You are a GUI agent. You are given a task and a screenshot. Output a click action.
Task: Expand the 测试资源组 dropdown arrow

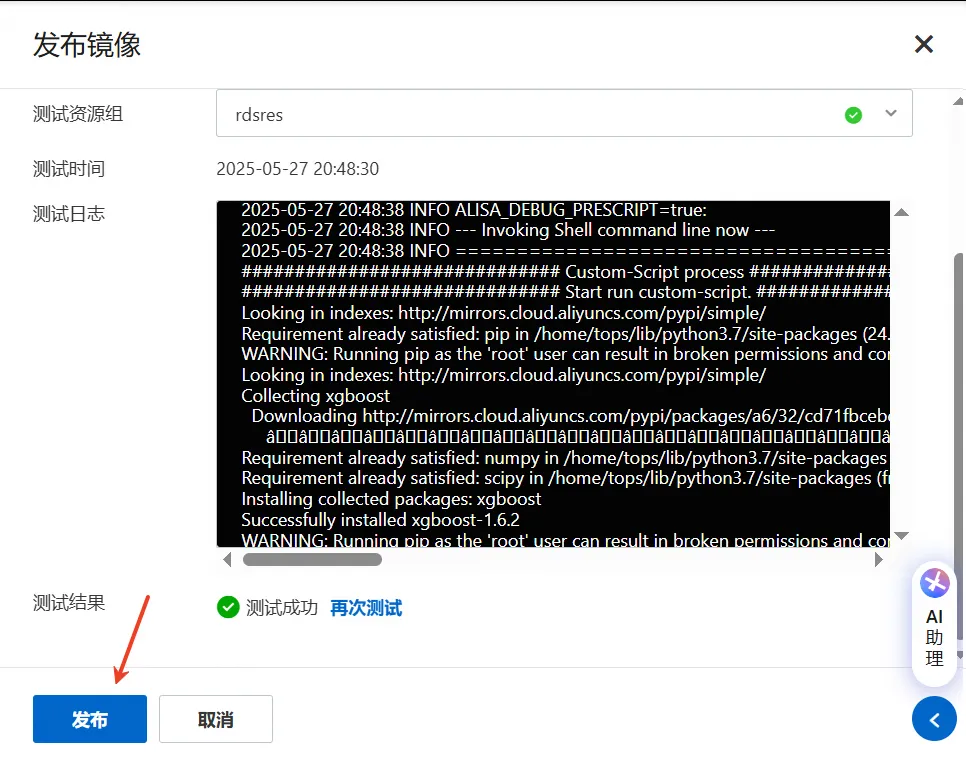891,113
